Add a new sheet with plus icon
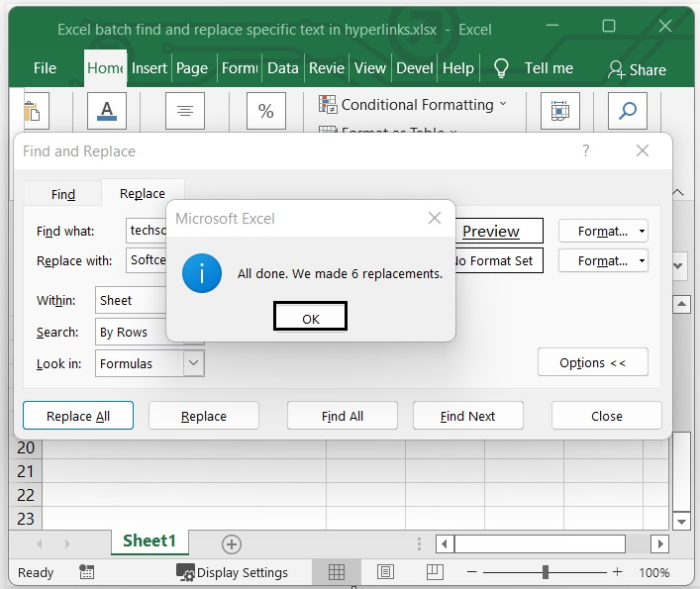700x589 pixels. point(231,544)
